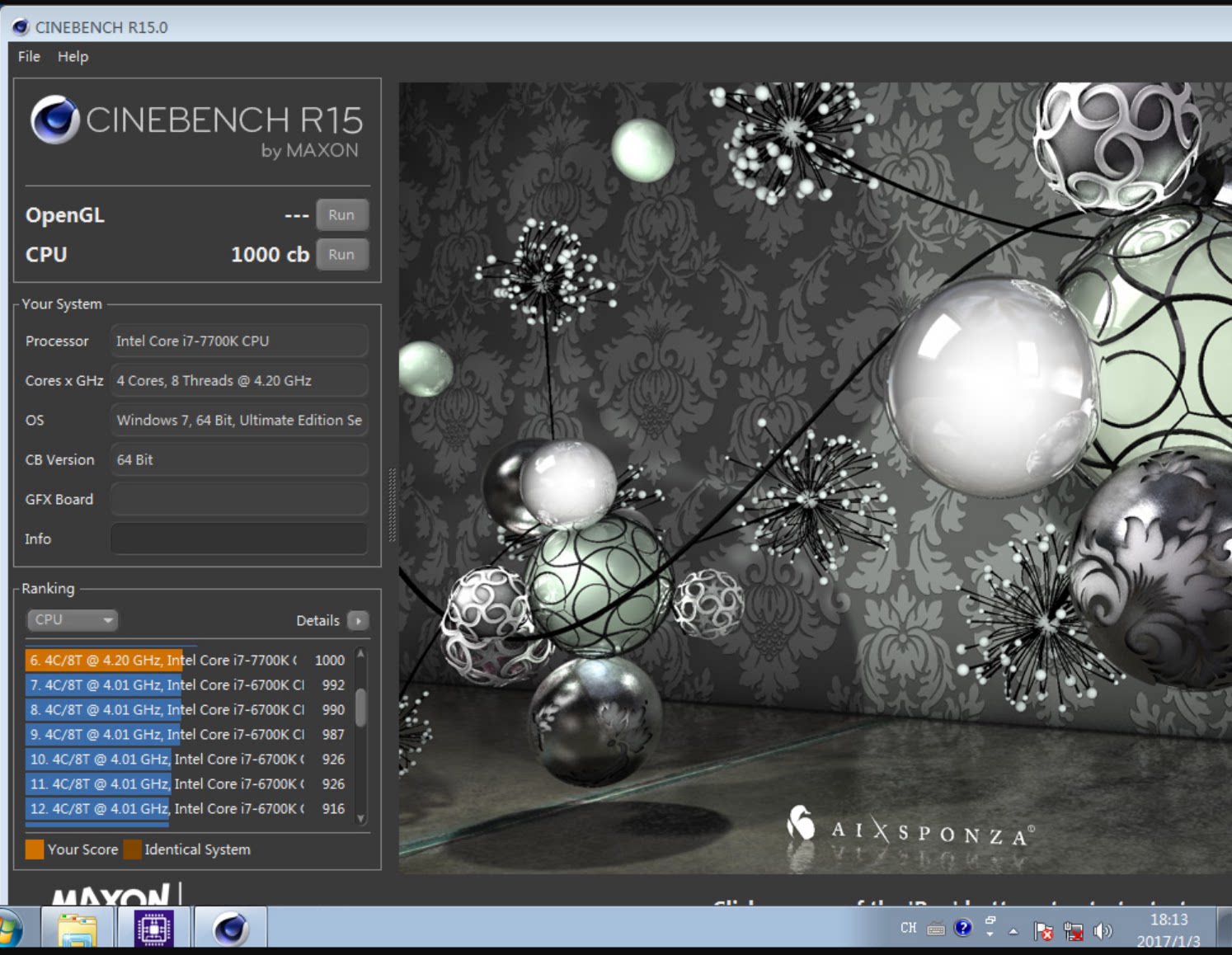Image resolution: width=1232 pixels, height=955 pixels.
Task: Click the brown Identical System legend swatch
Action: click(132, 849)
